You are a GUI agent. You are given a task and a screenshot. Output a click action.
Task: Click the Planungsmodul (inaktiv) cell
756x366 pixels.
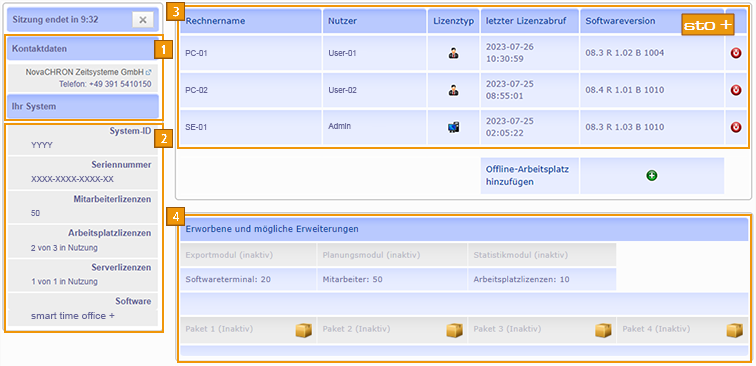coord(392,255)
